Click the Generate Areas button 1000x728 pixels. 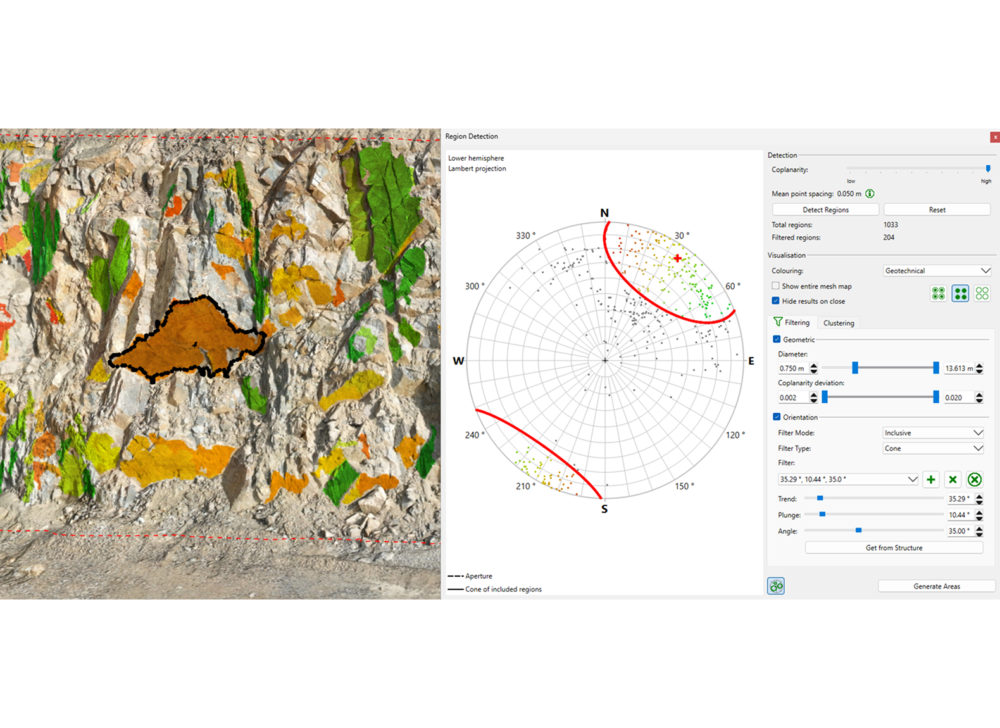(936, 586)
